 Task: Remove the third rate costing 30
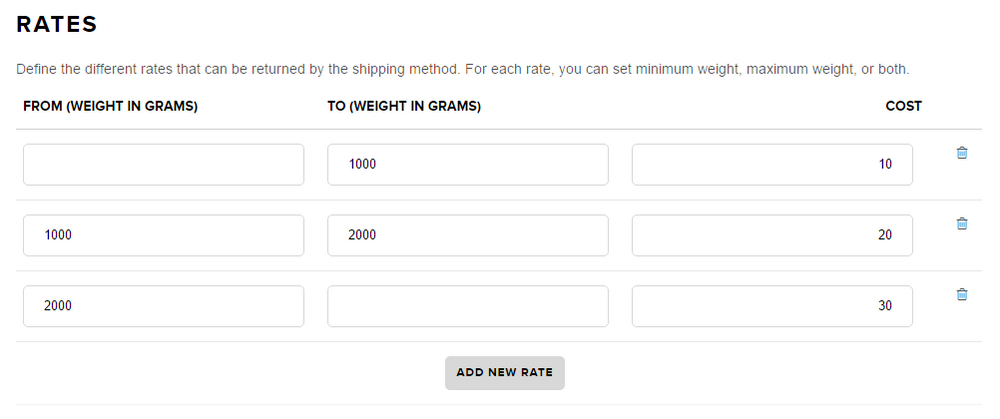click(x=962, y=294)
